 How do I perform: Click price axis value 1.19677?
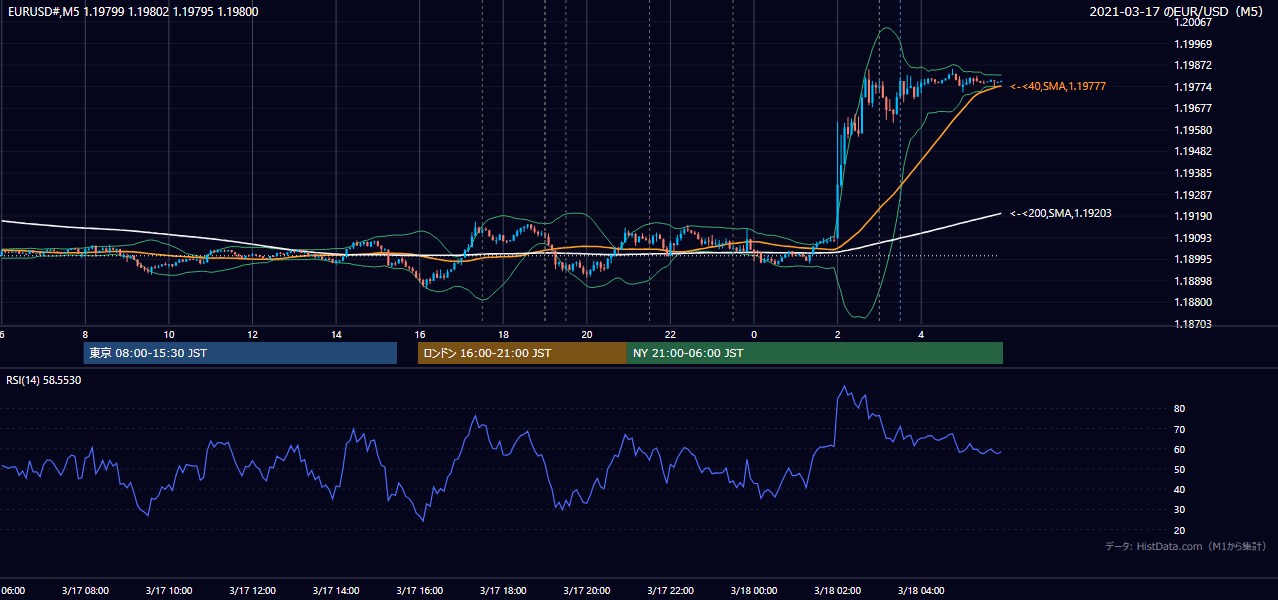(1193, 108)
